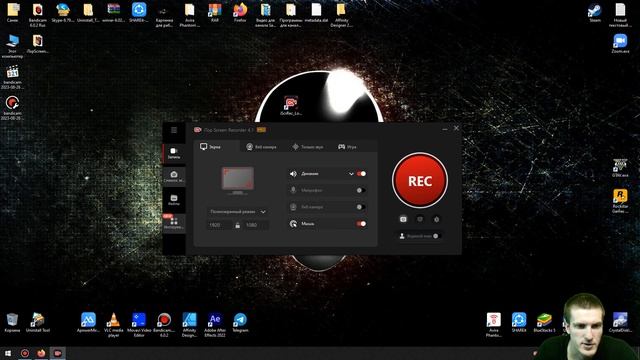640x360 pixels.
Task: Open the ApowerMirror desktop shortcut
Action: pyautogui.click(x=88, y=322)
